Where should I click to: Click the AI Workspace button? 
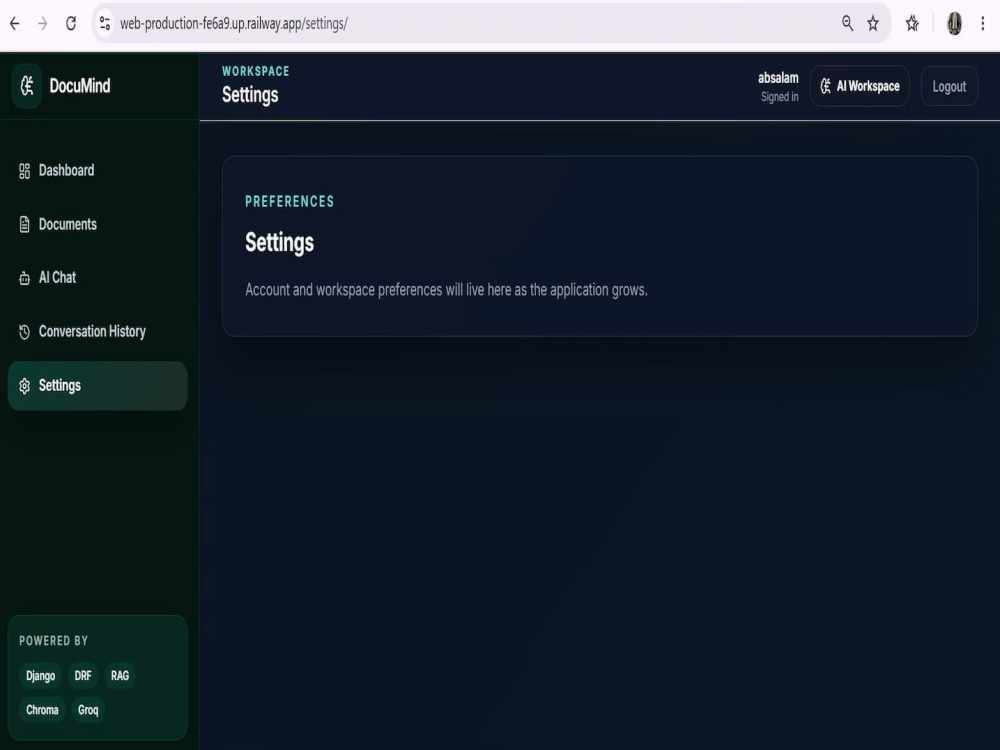[860, 86]
